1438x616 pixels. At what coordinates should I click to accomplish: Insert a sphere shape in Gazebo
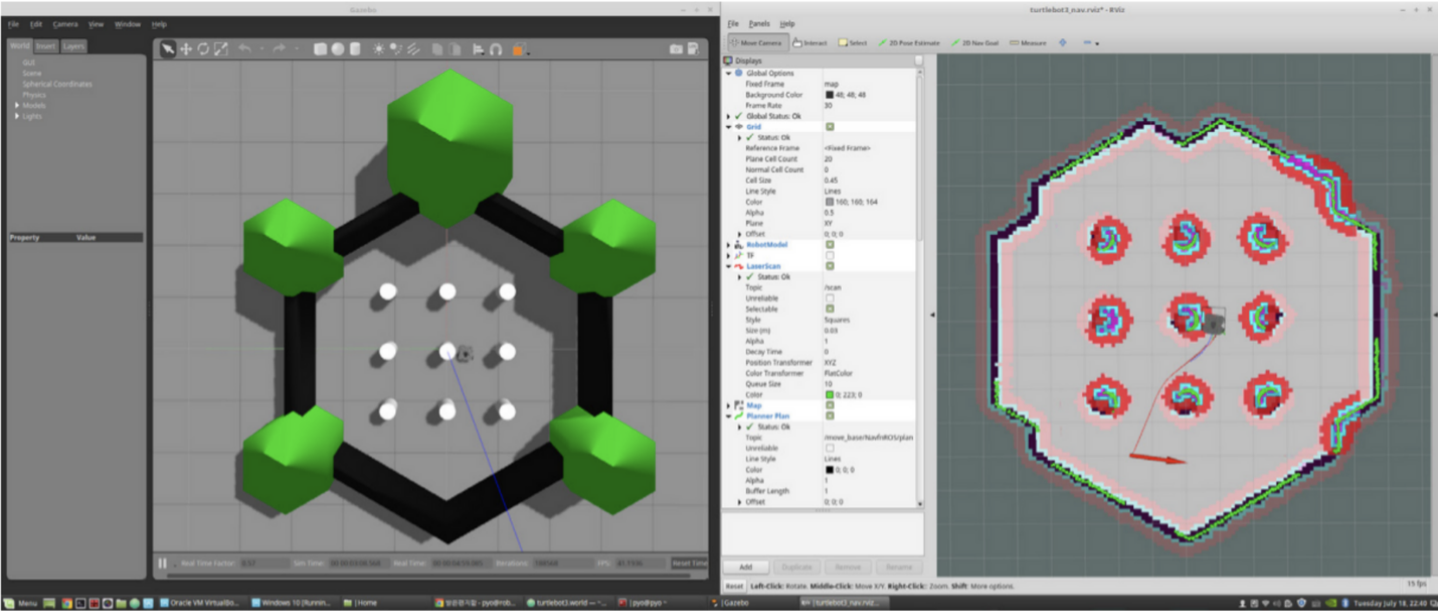tap(338, 49)
